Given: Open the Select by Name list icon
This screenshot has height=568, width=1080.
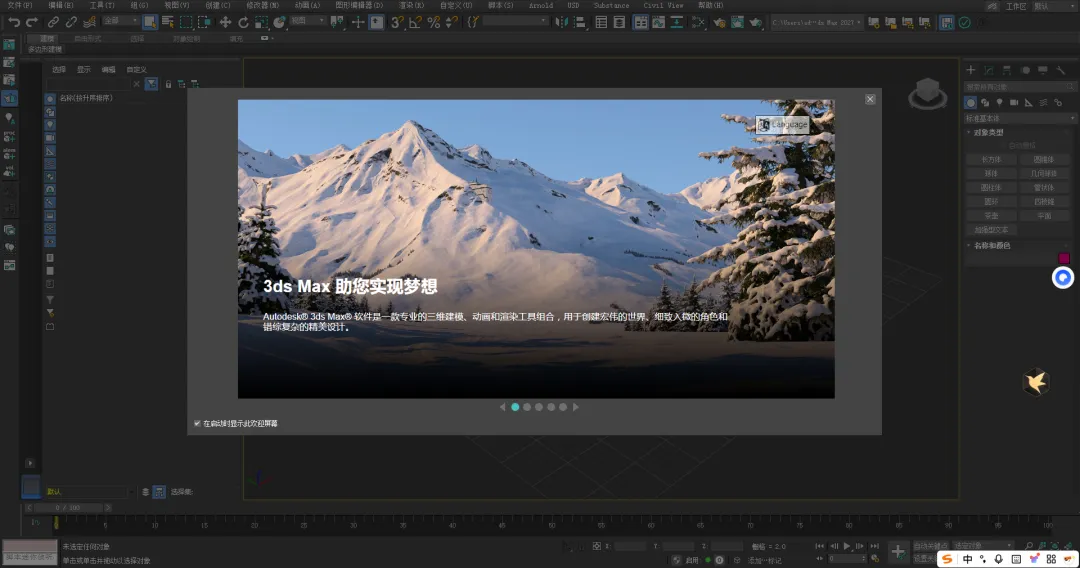Looking at the screenshot, I should tap(167, 23).
